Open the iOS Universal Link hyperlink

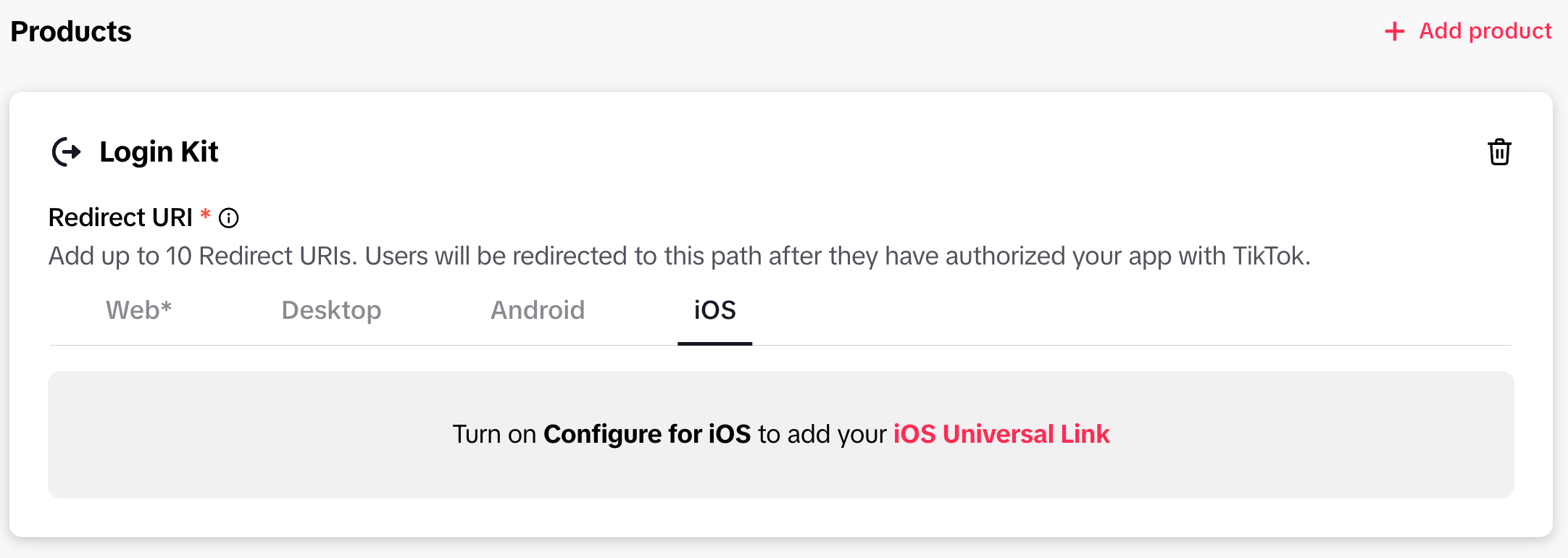pyautogui.click(x=1001, y=434)
